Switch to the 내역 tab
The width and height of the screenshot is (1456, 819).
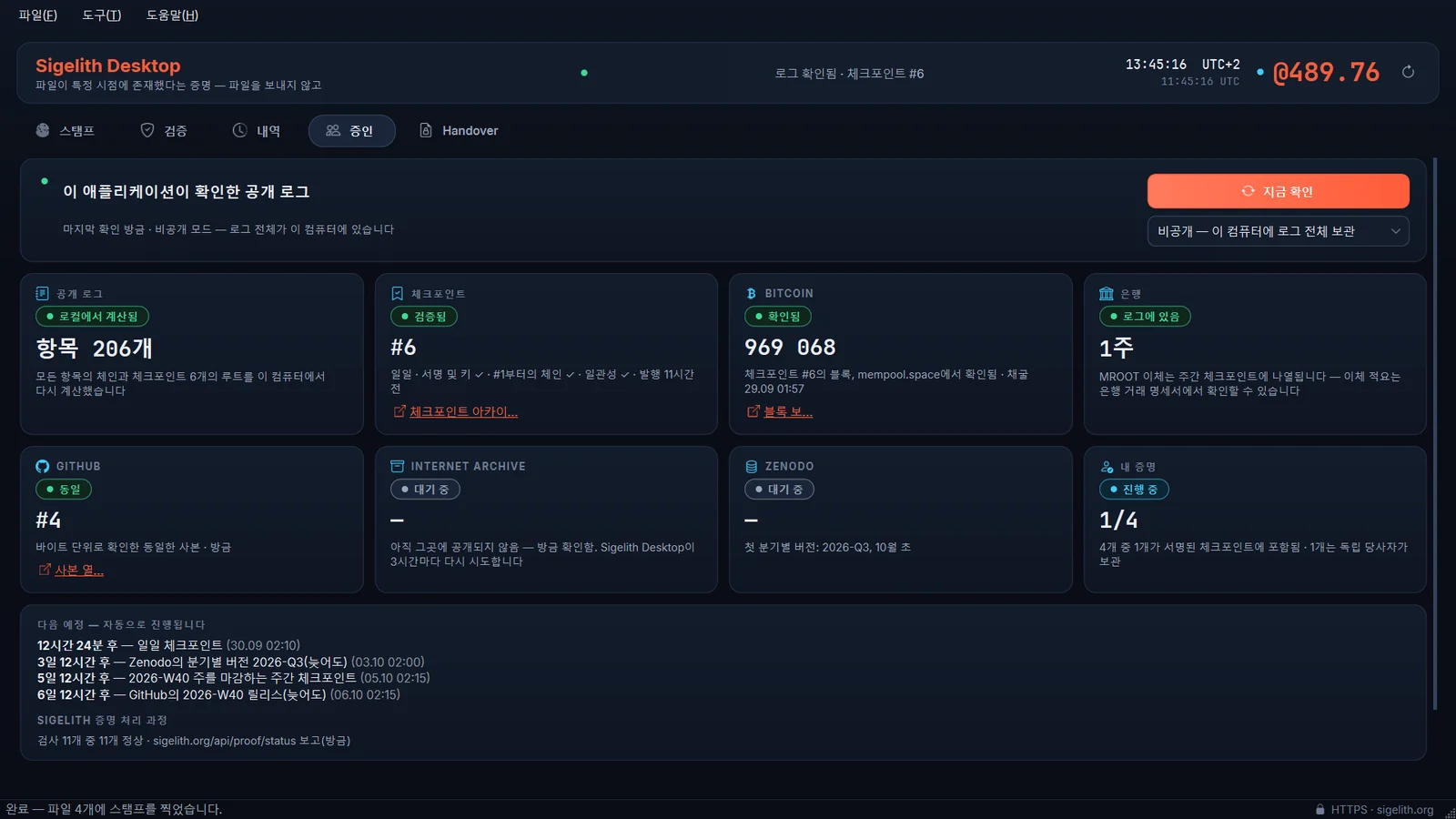pos(257,131)
